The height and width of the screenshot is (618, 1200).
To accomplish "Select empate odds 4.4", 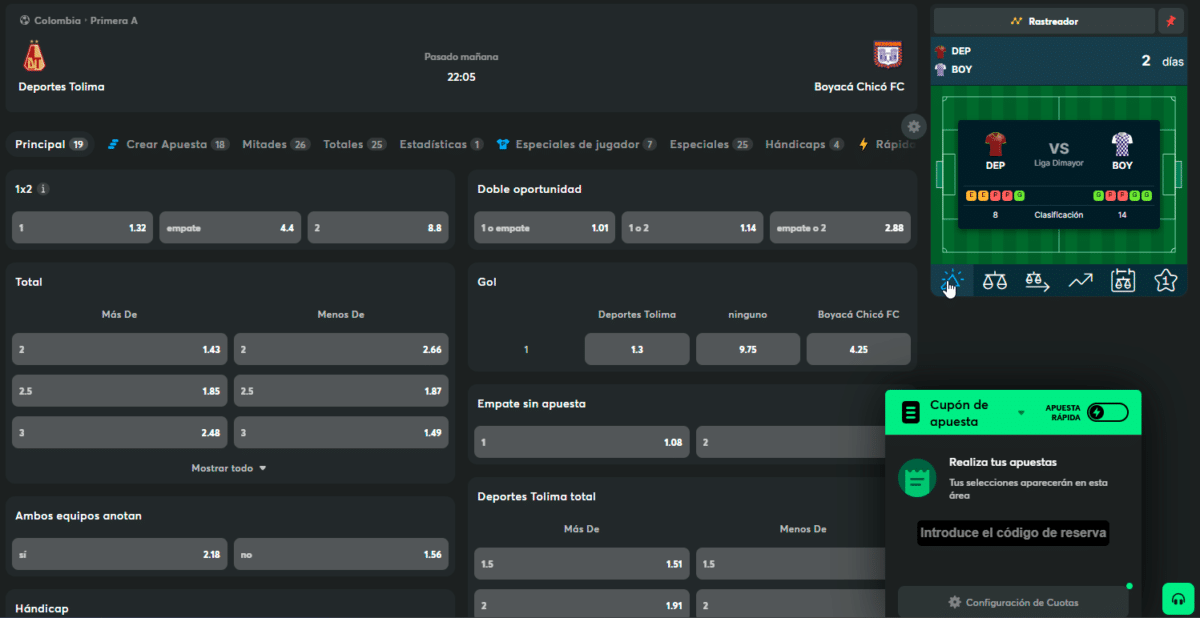I will point(230,228).
